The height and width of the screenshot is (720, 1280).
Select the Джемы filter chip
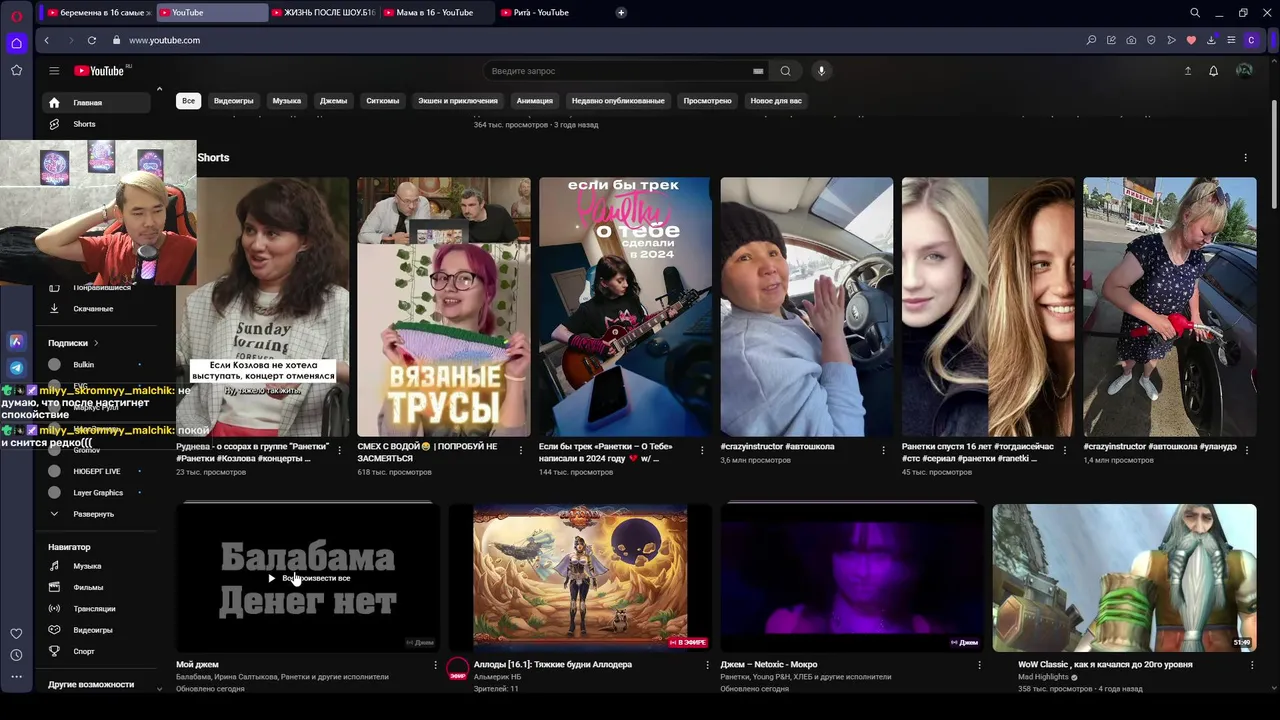click(x=334, y=101)
